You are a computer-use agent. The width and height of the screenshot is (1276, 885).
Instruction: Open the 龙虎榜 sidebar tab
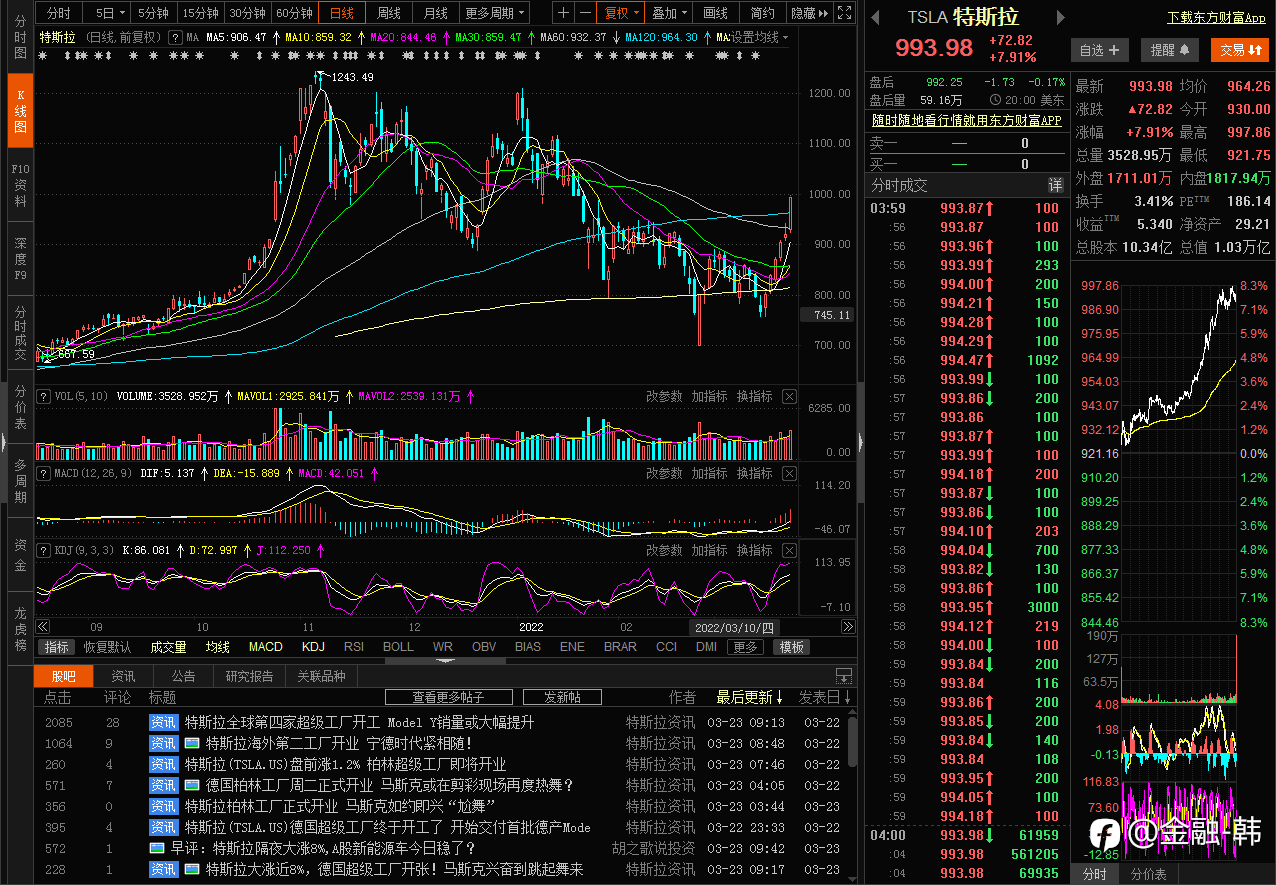[x=20, y=628]
